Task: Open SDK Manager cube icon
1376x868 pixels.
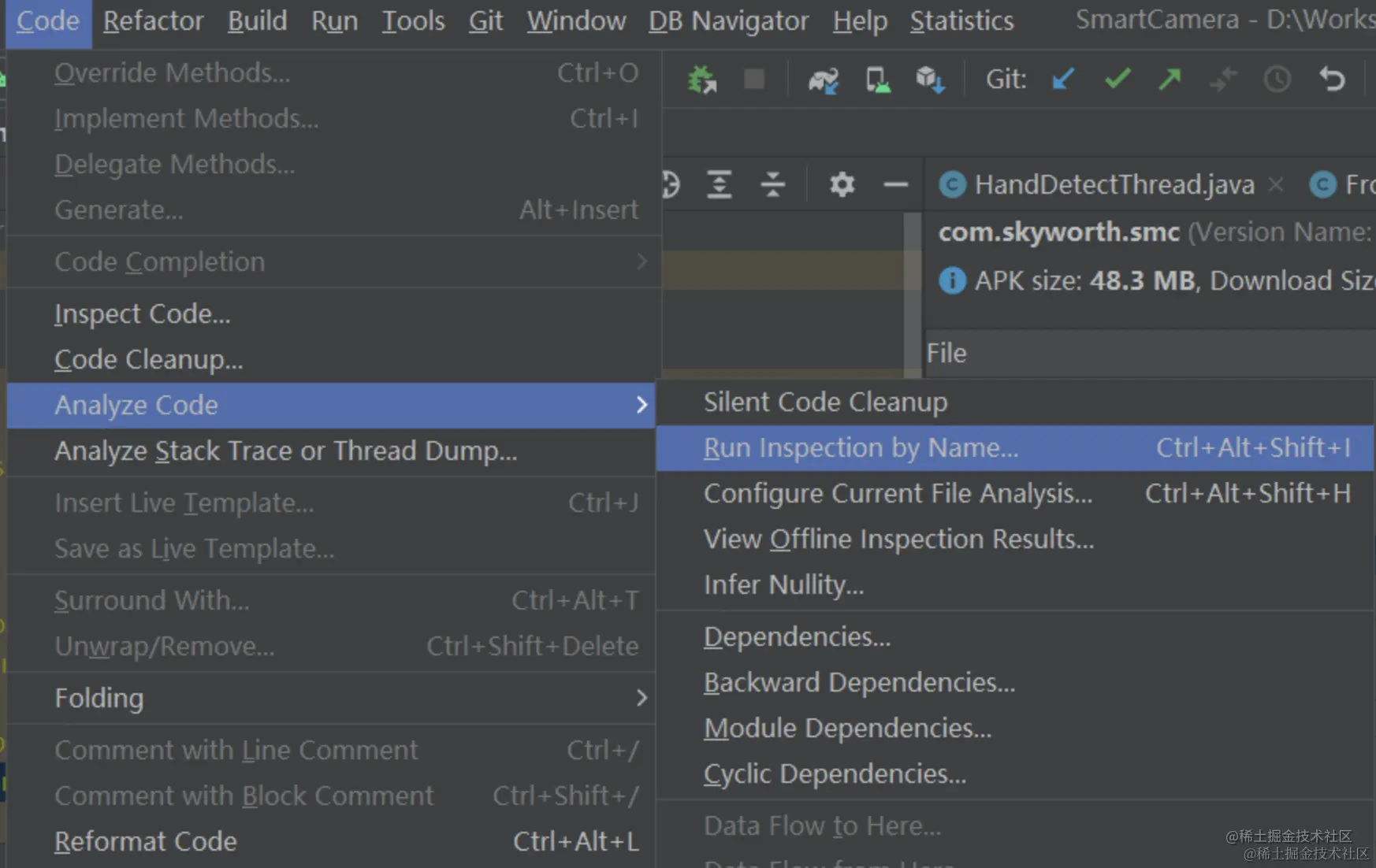Action: coord(930,80)
